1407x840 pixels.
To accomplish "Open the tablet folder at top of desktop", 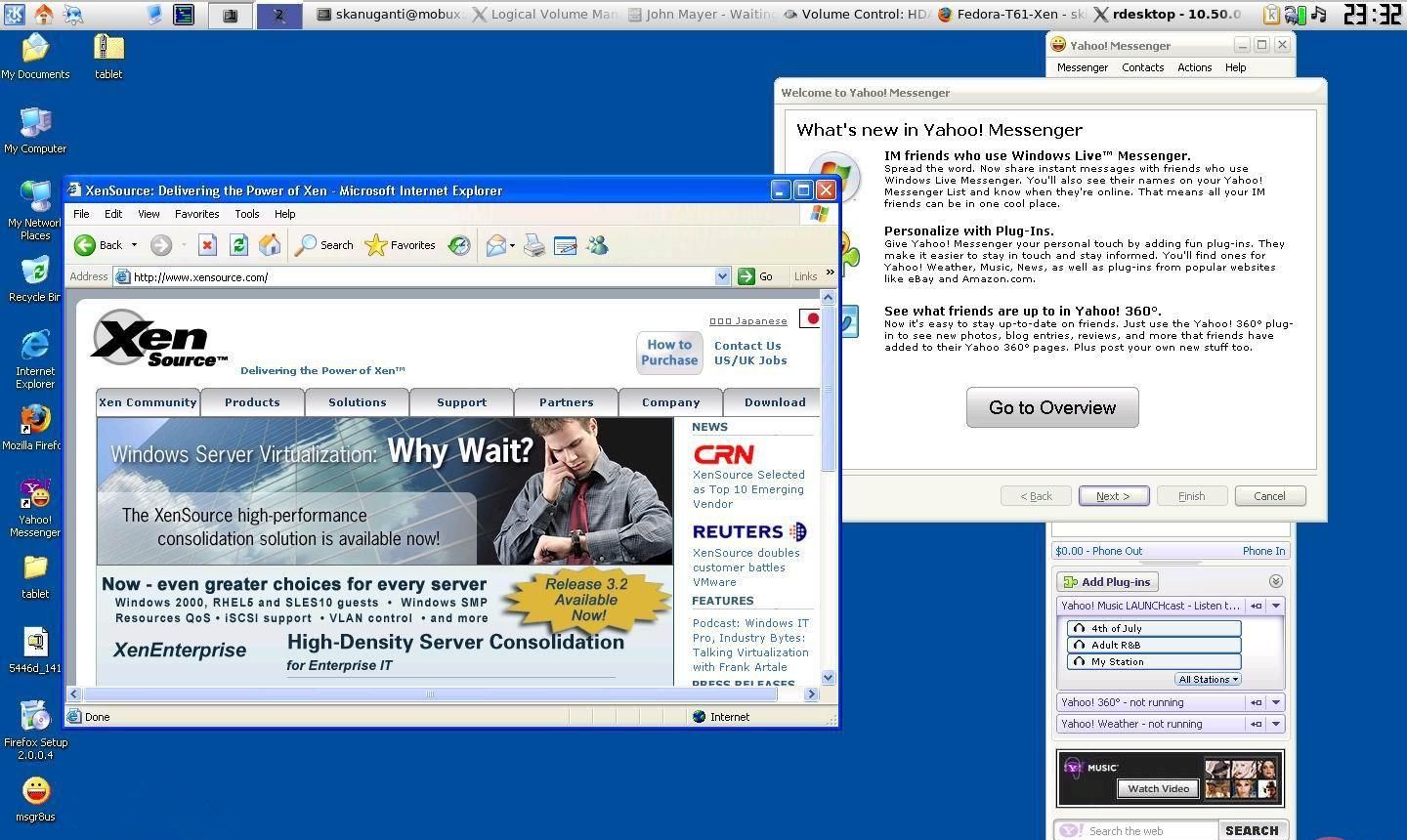I will pos(108,57).
